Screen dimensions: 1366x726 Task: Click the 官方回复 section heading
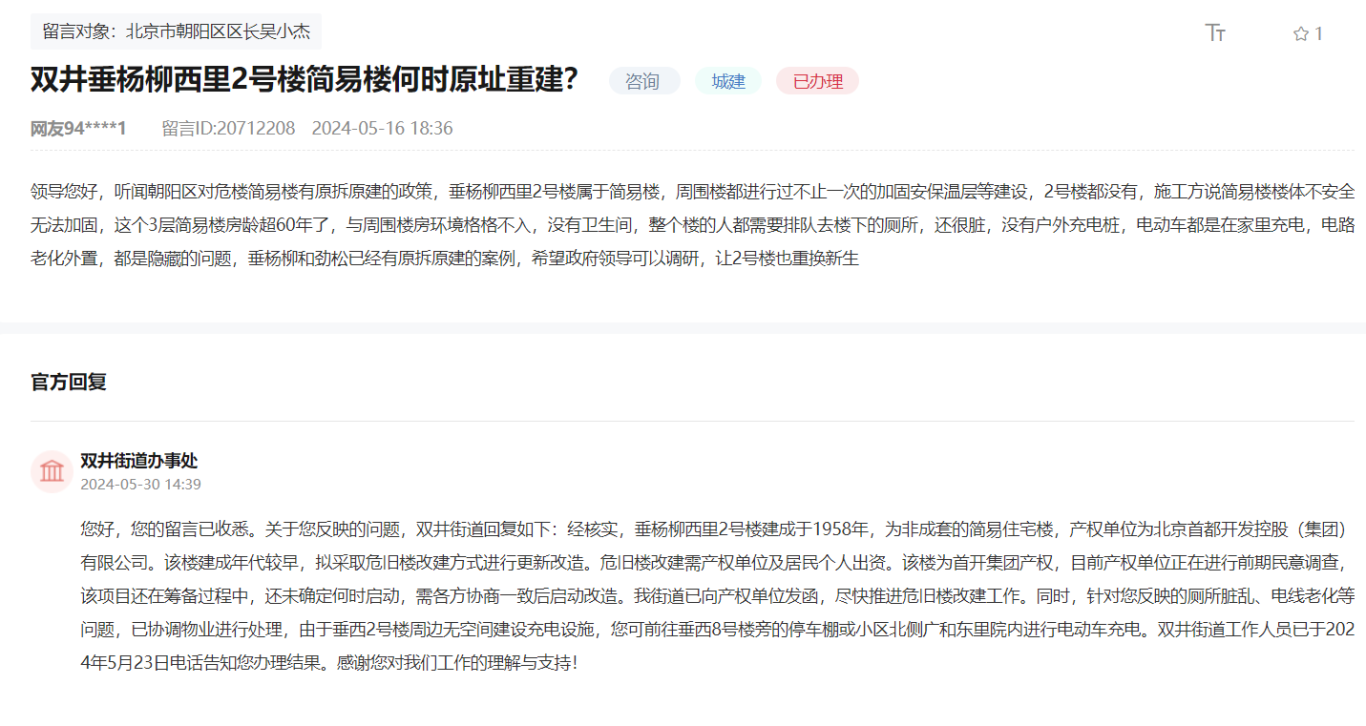click(x=69, y=381)
